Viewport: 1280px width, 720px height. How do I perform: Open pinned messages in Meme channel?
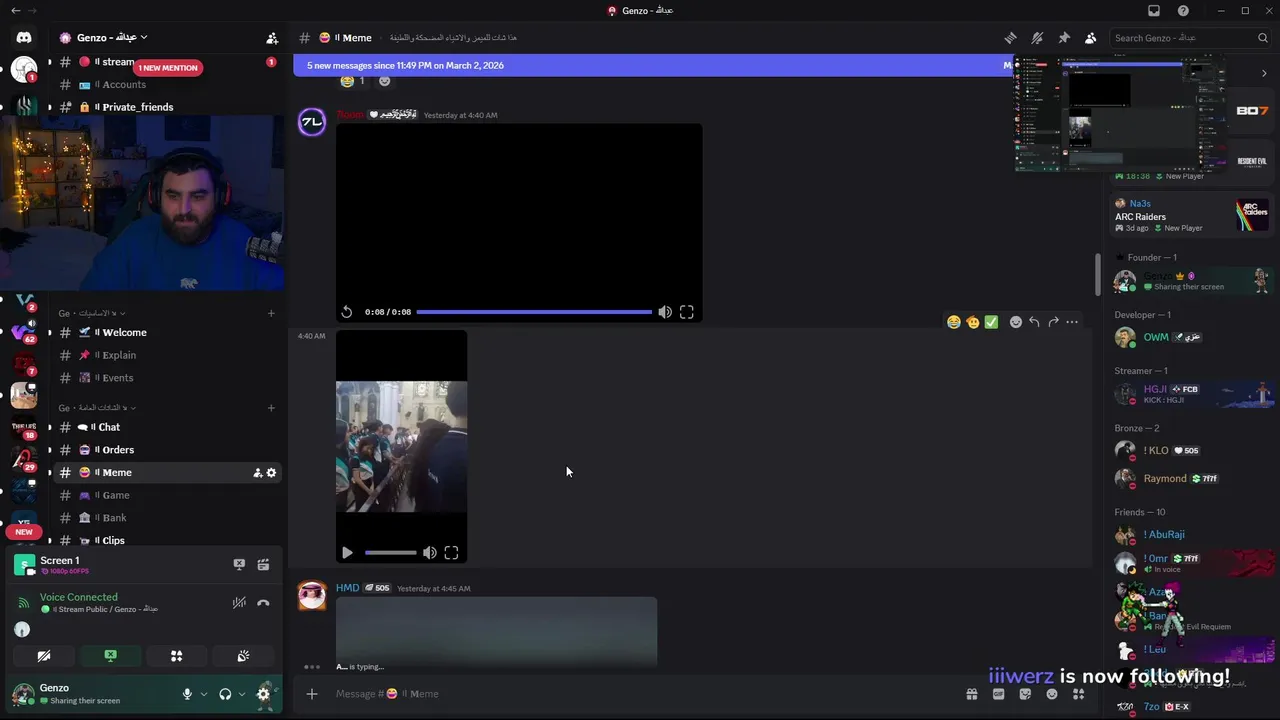[x=1064, y=38]
